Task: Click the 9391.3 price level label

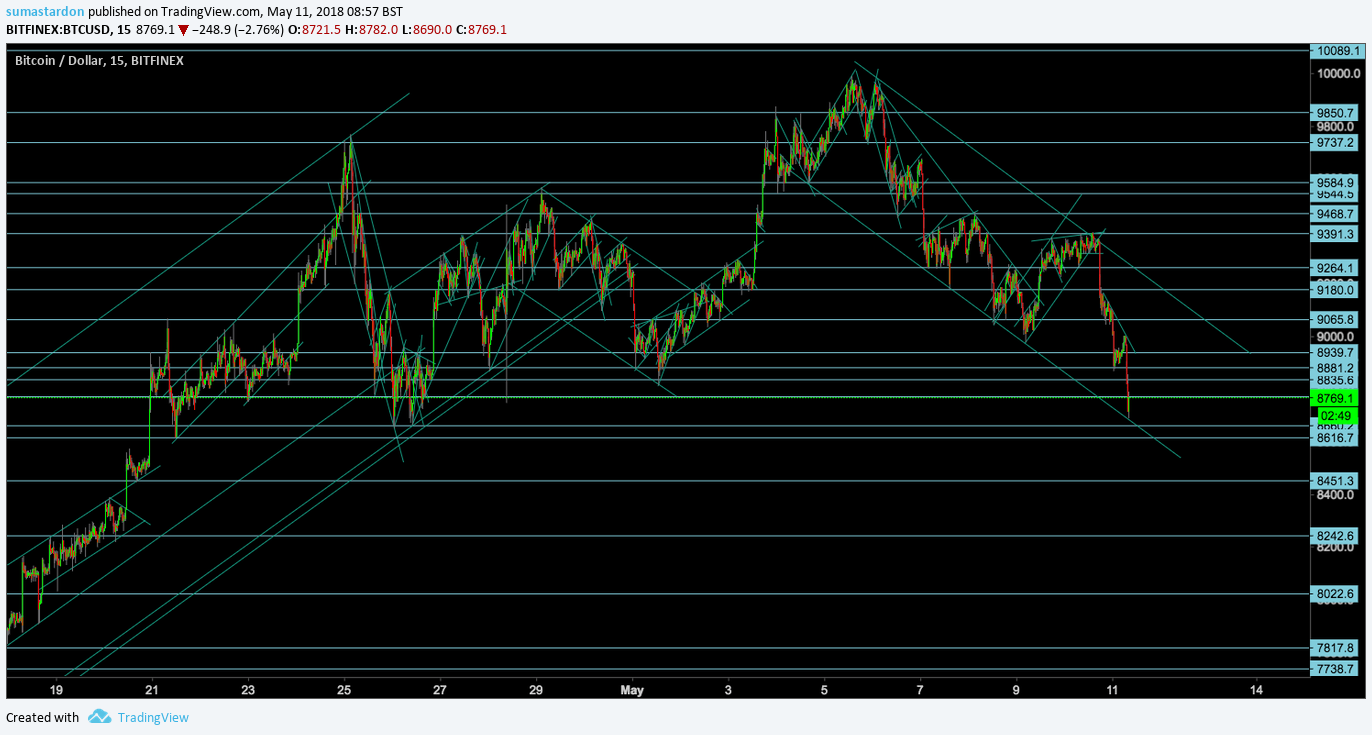Action: click(1336, 234)
